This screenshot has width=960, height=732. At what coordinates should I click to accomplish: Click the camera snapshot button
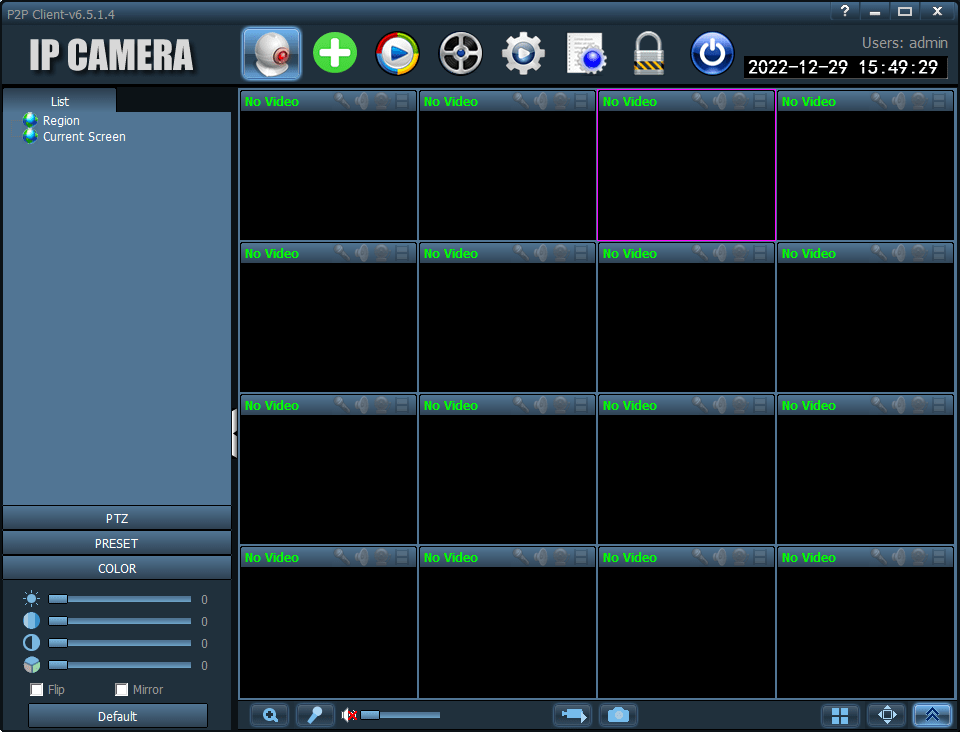point(618,715)
